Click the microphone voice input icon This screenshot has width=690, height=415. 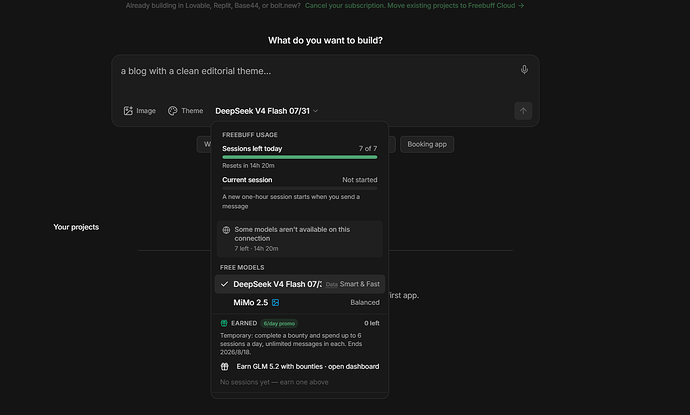coord(524,70)
